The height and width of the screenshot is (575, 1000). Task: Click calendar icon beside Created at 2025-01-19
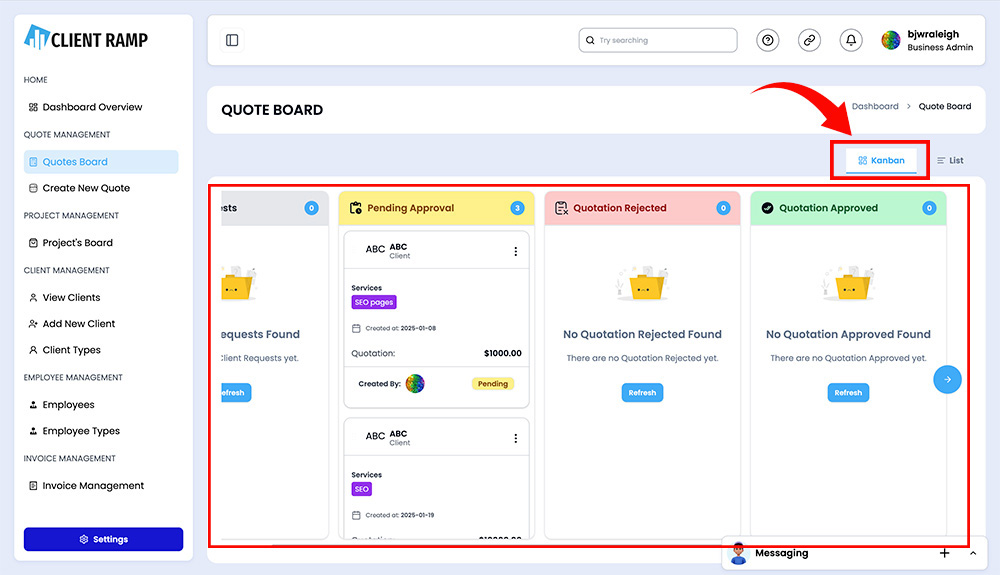point(356,515)
